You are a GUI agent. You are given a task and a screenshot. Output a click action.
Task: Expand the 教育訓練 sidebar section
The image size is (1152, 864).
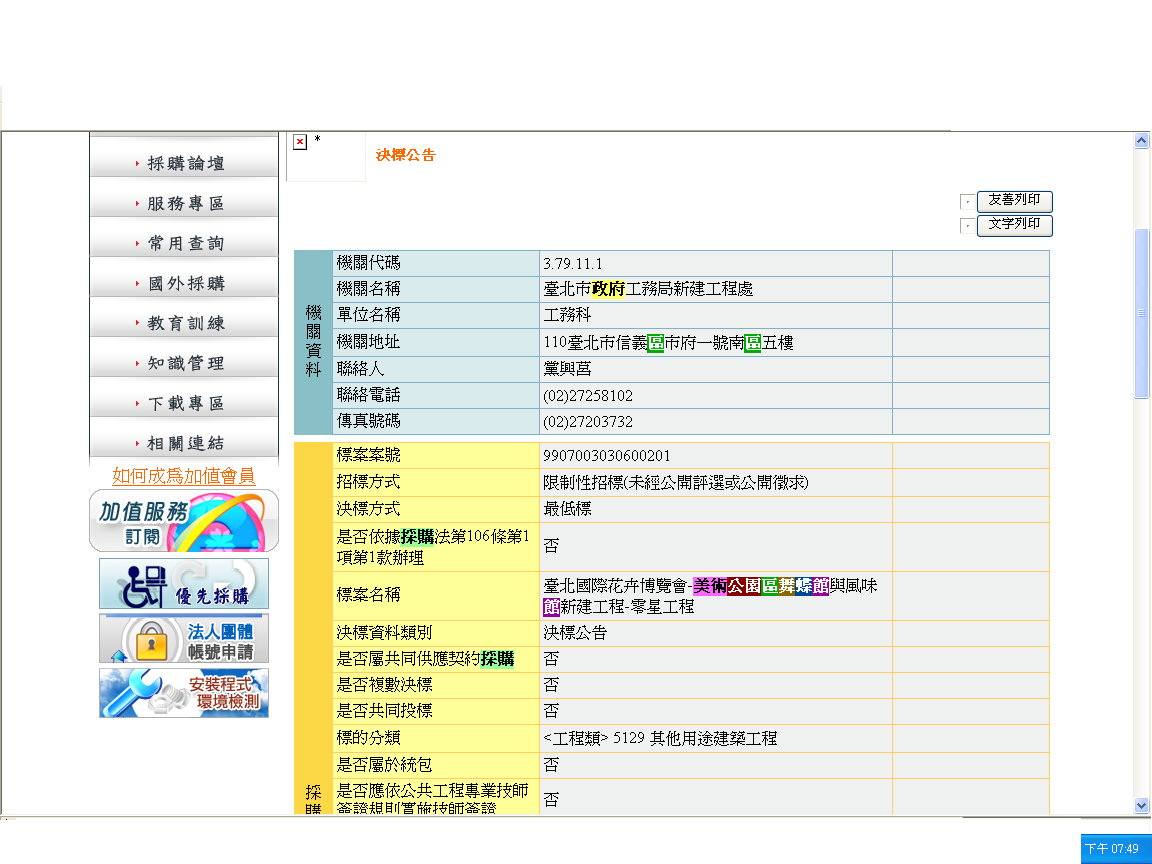click(x=184, y=323)
